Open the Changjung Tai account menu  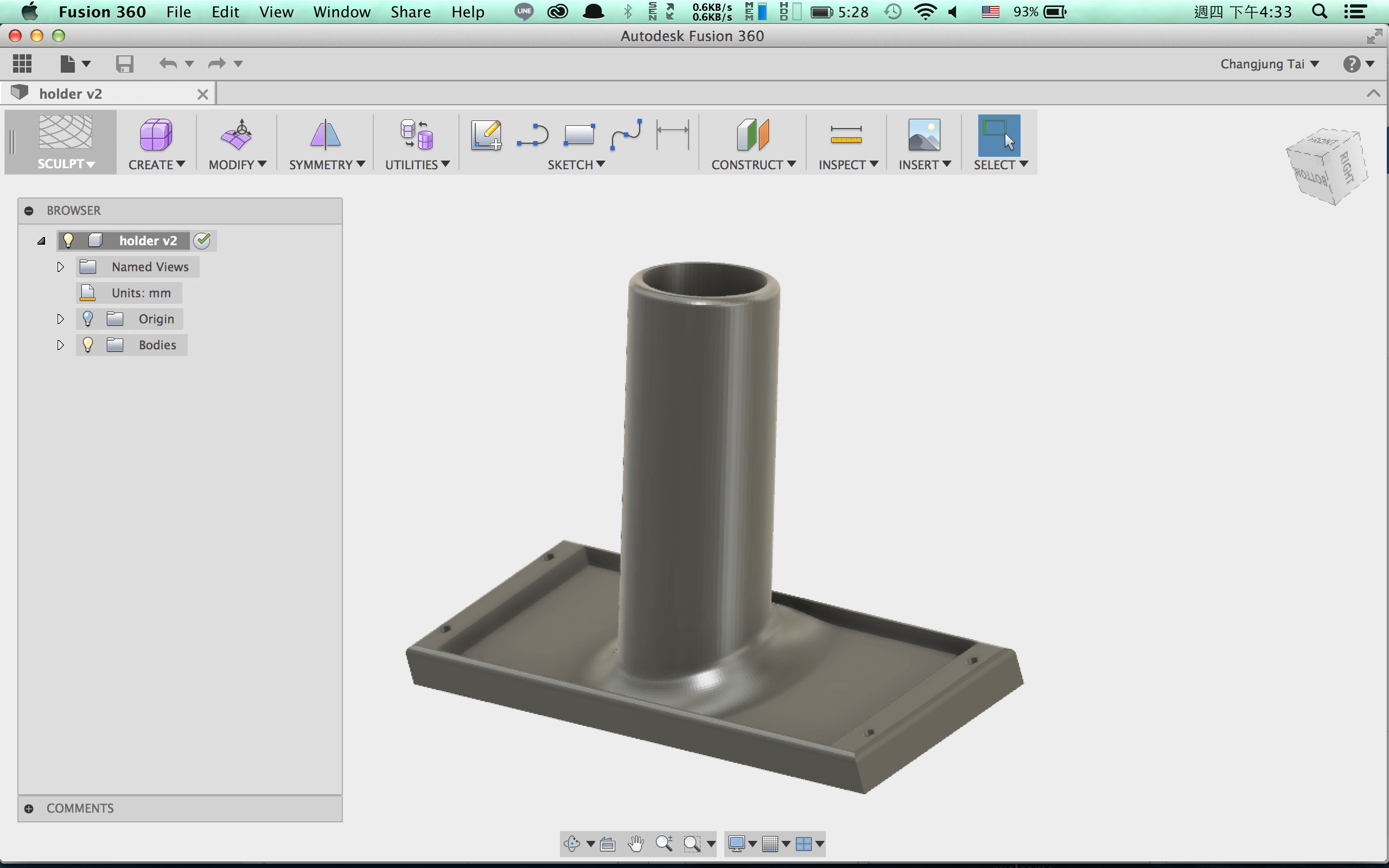click(x=1269, y=63)
